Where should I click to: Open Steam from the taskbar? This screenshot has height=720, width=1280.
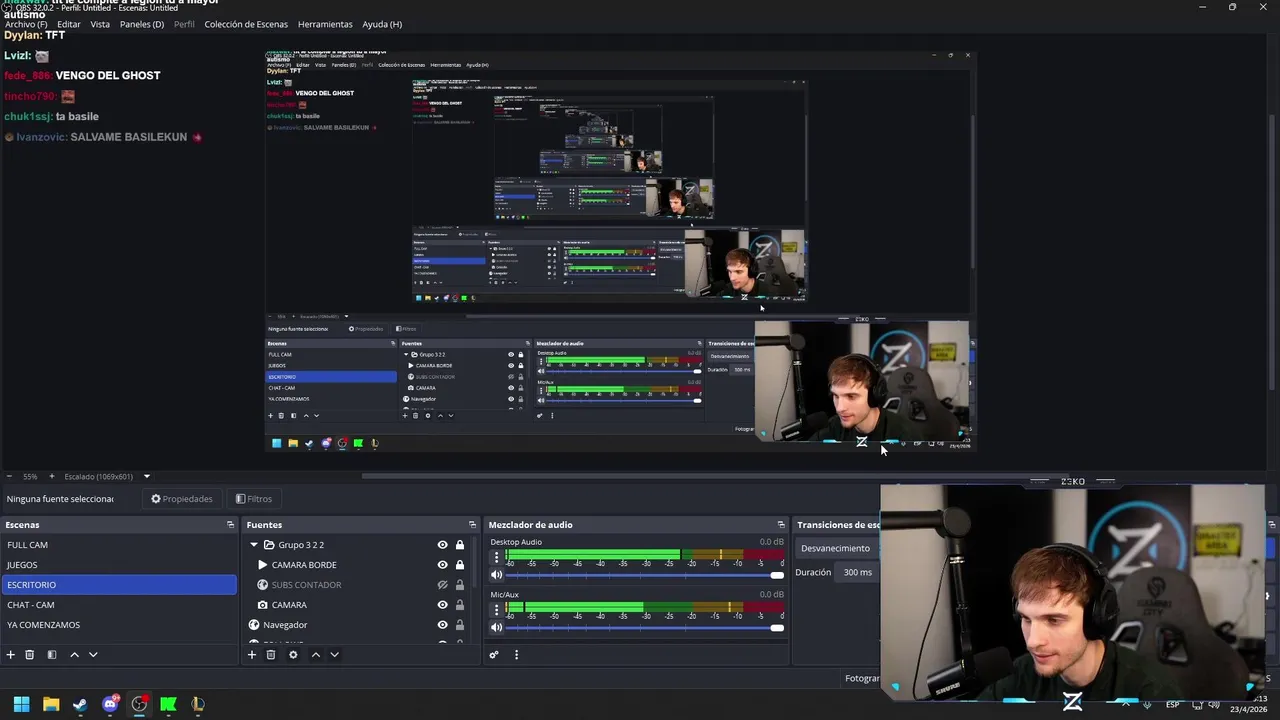(80, 704)
